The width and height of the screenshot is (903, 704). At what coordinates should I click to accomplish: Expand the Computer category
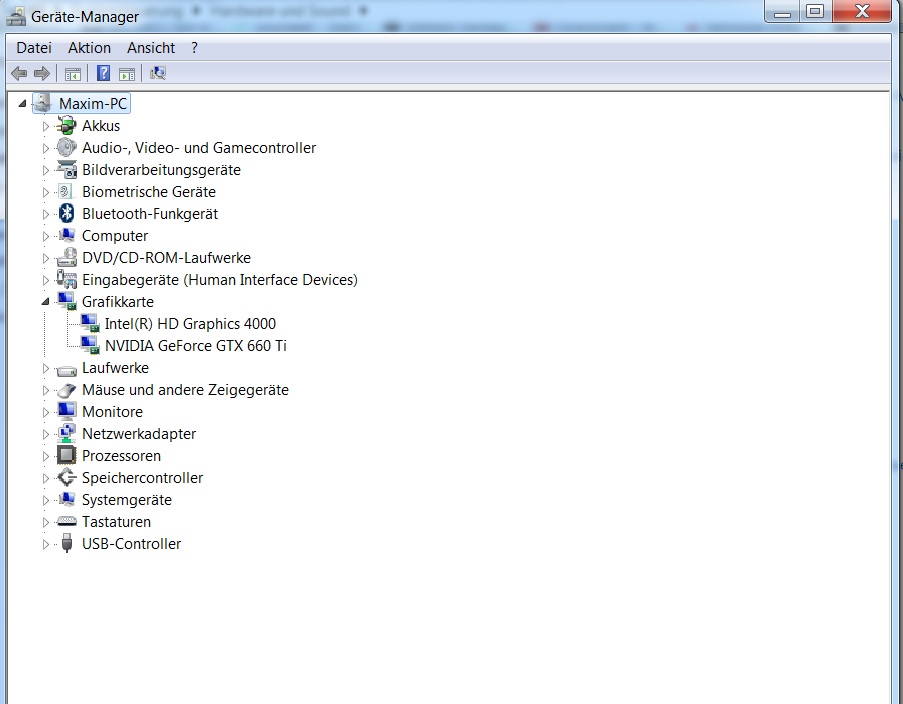point(45,236)
